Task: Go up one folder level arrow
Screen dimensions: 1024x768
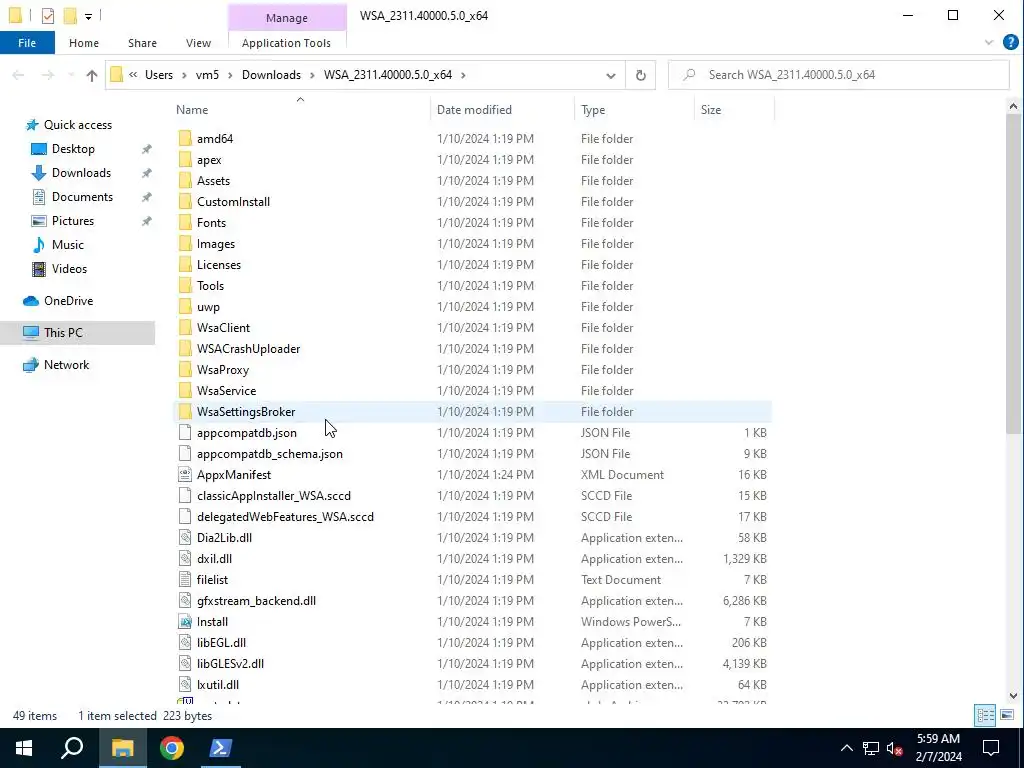Action: [91, 75]
